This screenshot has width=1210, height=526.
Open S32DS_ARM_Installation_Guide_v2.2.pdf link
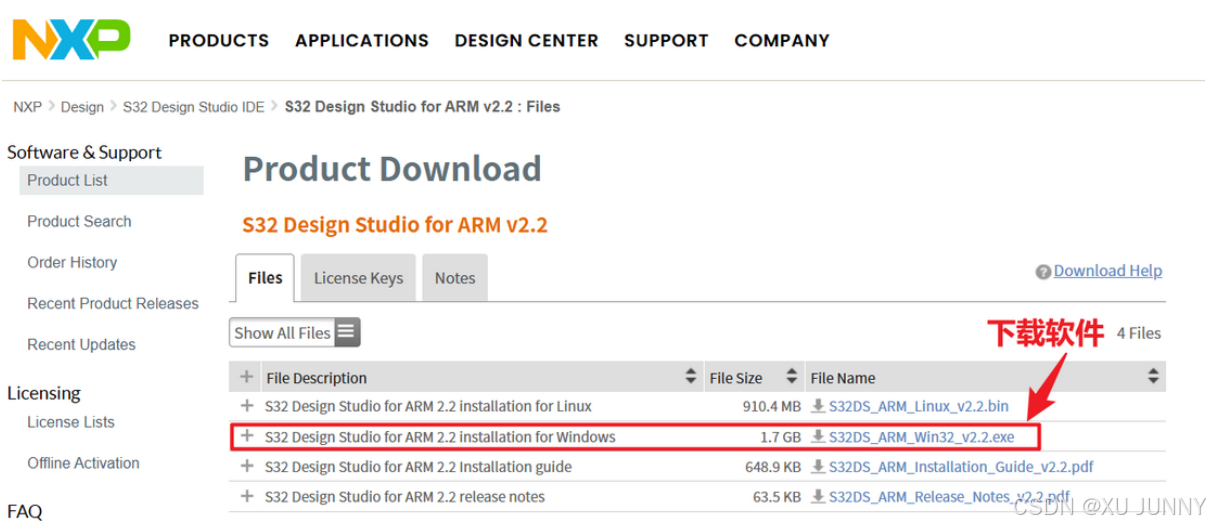click(961, 467)
